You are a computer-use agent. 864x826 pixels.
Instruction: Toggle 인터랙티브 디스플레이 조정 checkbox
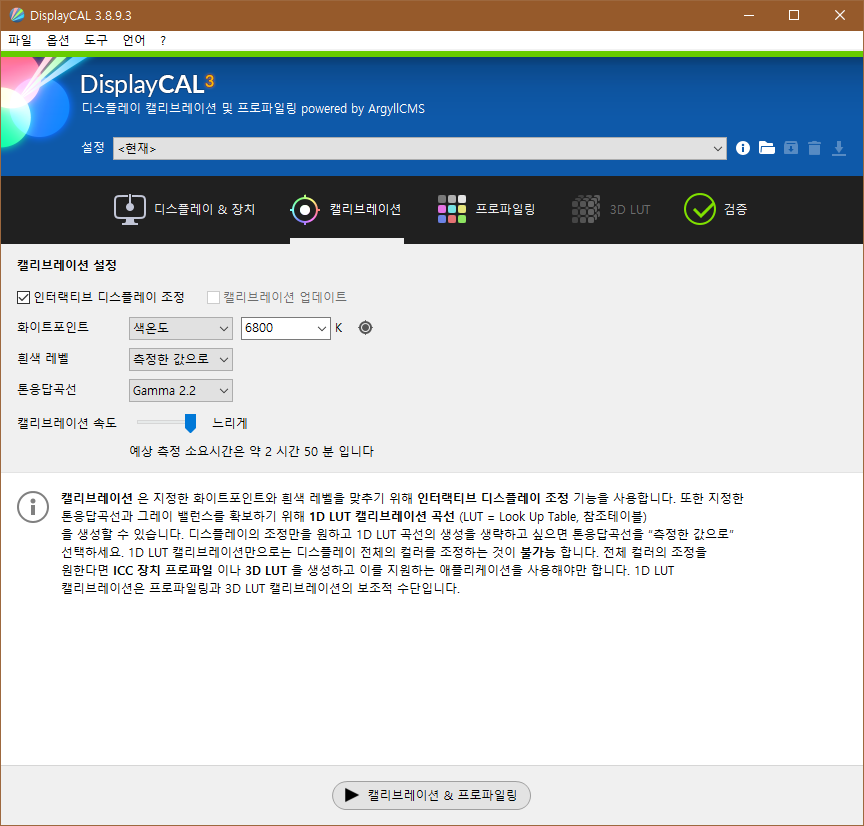[x=23, y=298]
